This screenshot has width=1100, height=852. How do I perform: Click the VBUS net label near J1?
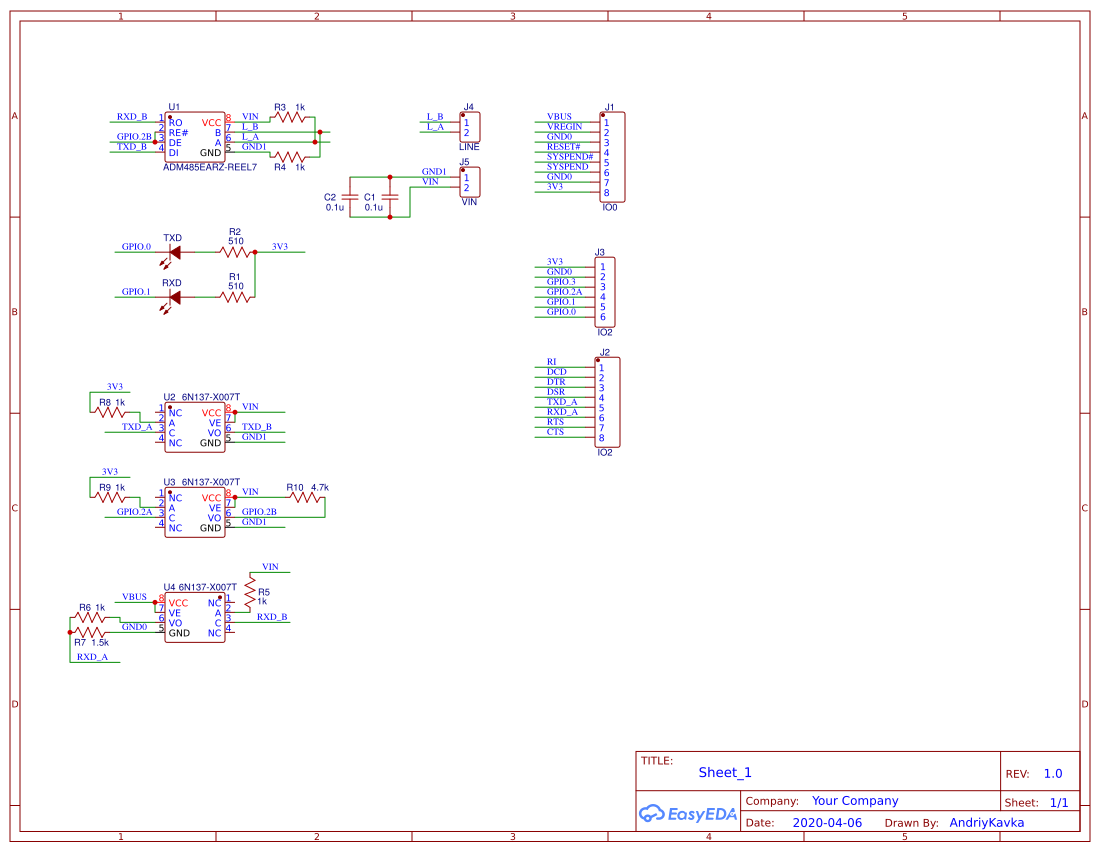(560, 117)
